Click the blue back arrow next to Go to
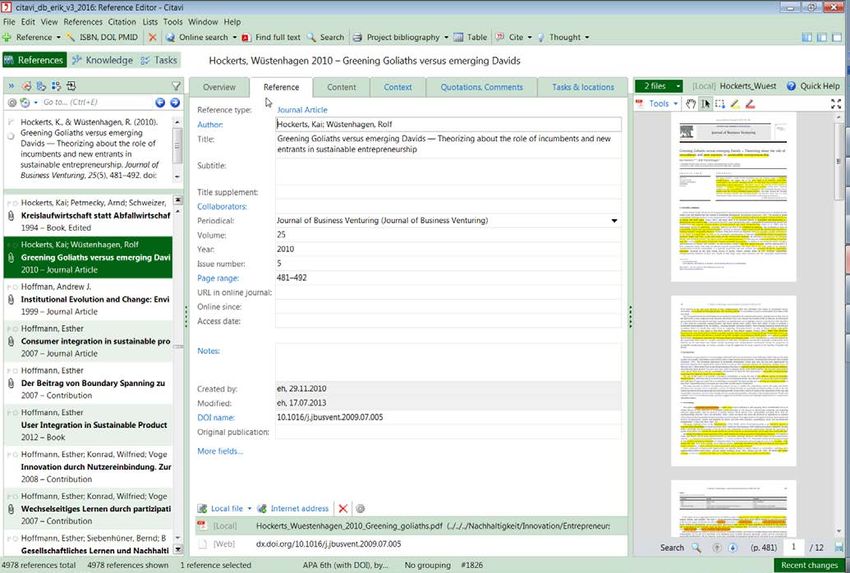The image size is (850, 573). click(160, 102)
